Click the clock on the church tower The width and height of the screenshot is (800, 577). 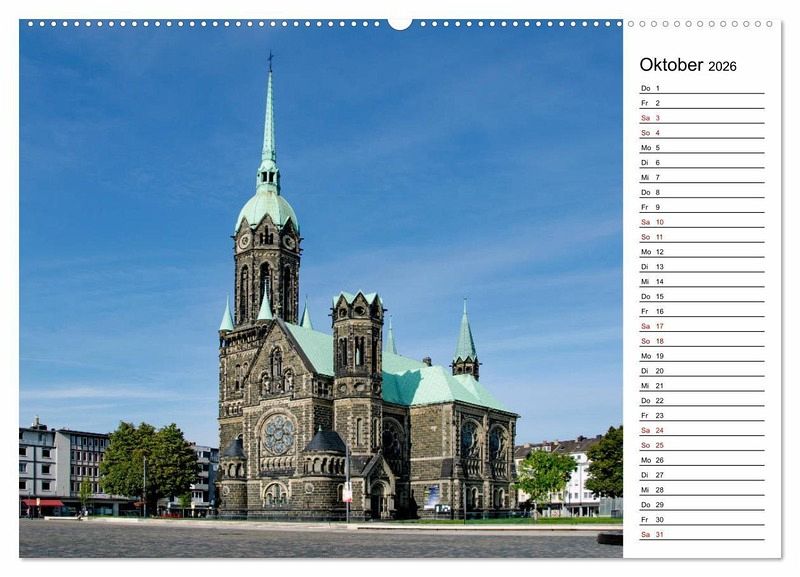coord(244,241)
